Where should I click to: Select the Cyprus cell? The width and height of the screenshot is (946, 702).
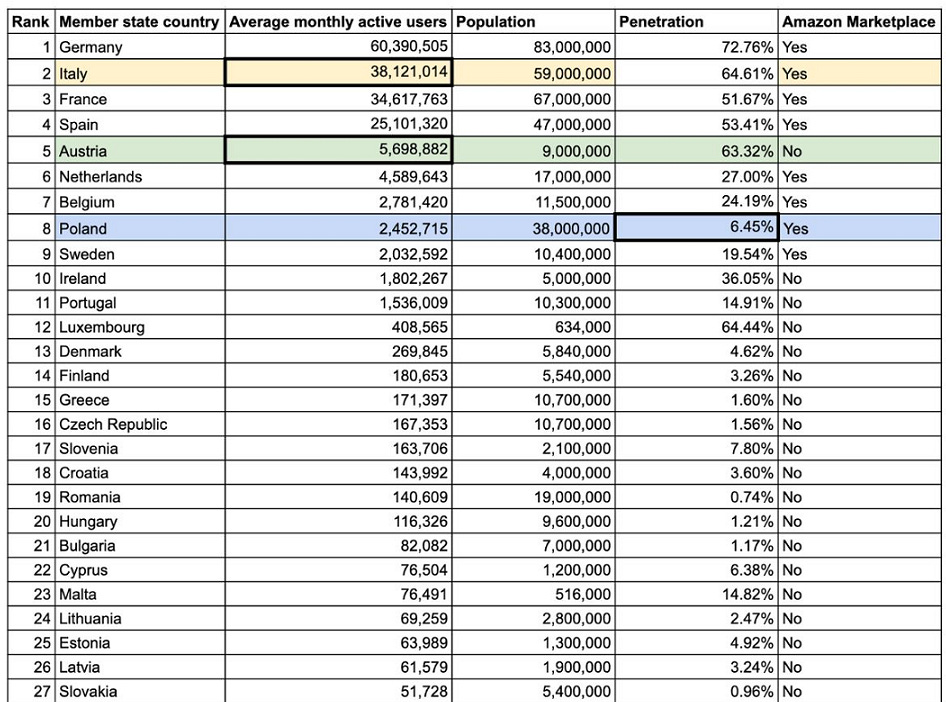(x=140, y=569)
